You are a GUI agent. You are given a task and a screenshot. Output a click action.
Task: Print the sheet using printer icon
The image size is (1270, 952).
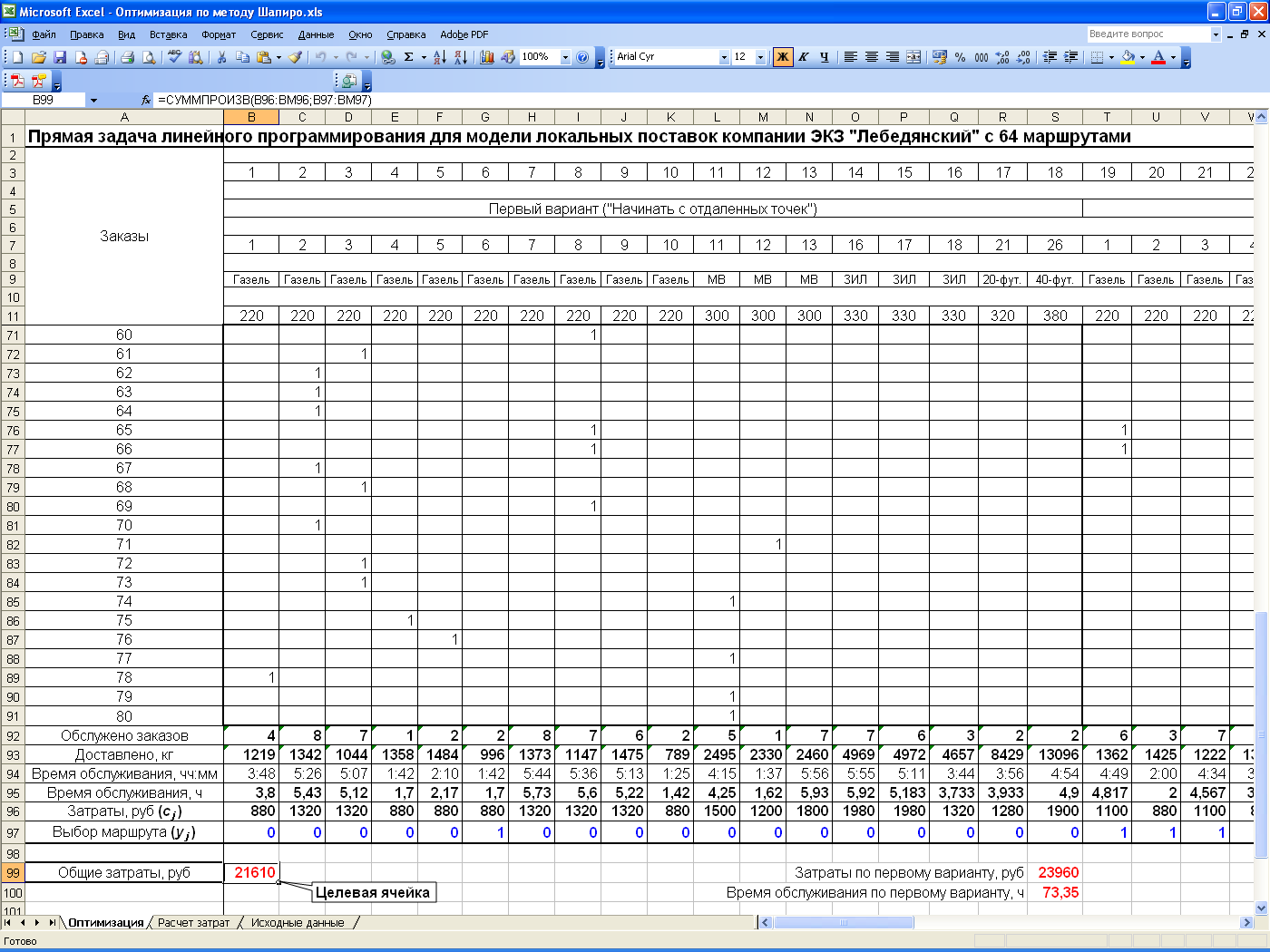[x=128, y=57]
